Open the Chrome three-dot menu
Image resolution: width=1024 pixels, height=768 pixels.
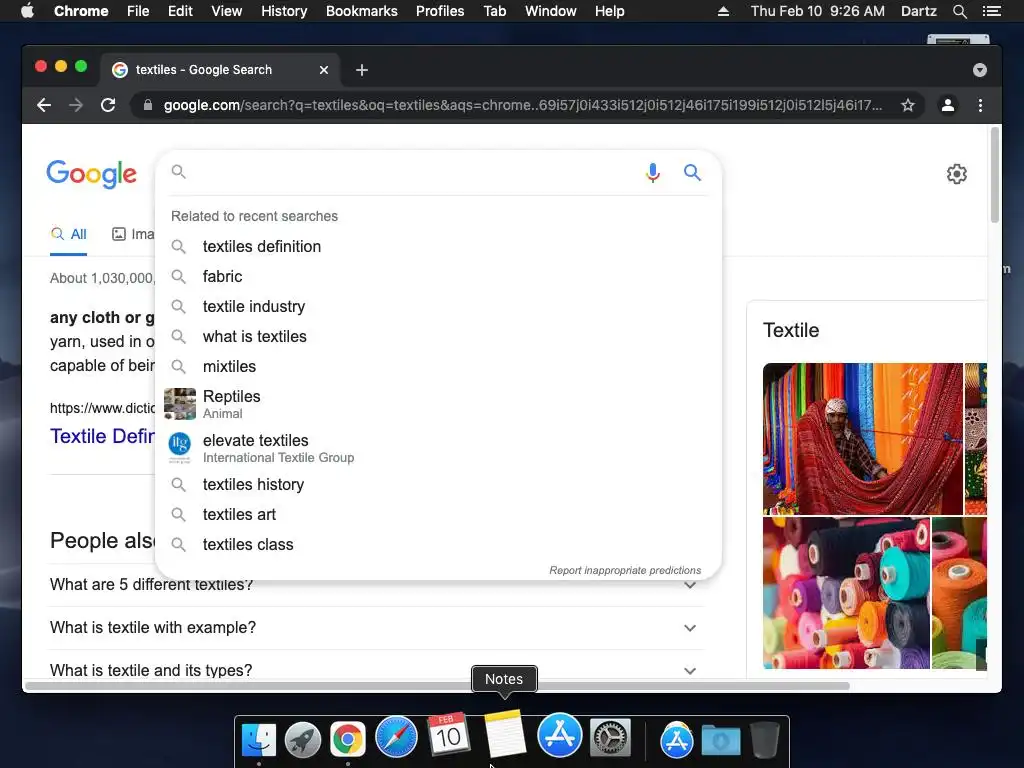point(980,105)
